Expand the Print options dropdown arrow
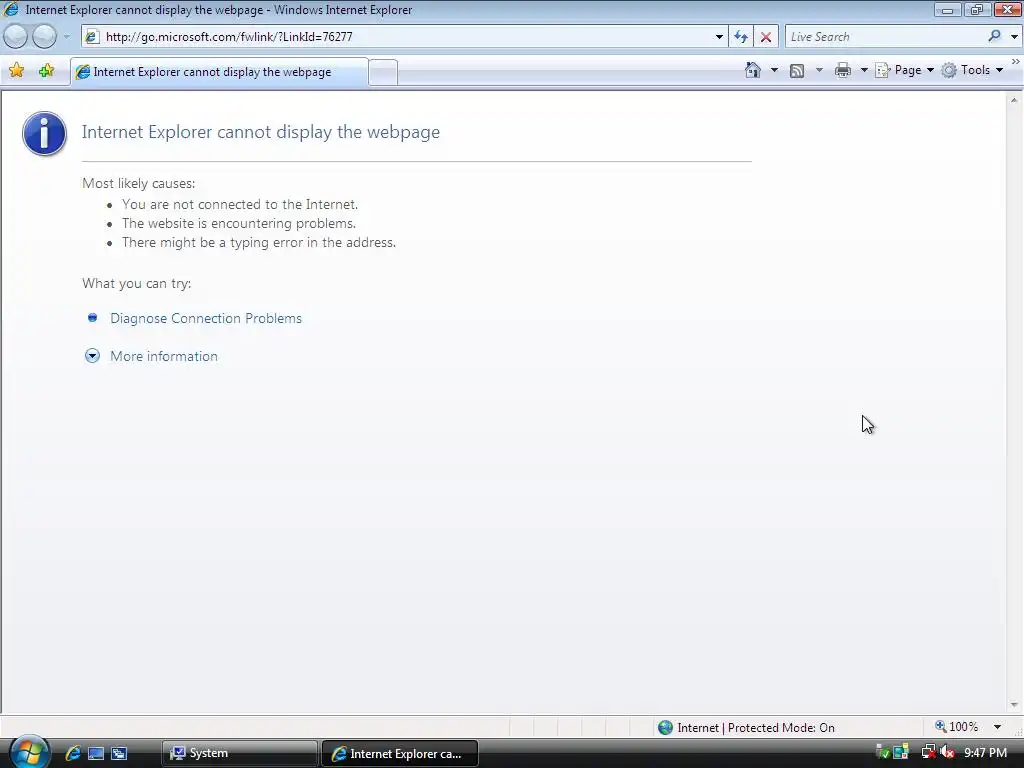This screenshot has height=768, width=1024. tap(864, 70)
